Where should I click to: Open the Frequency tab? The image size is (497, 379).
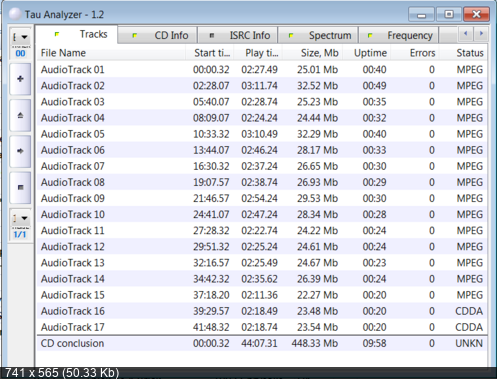(x=398, y=35)
